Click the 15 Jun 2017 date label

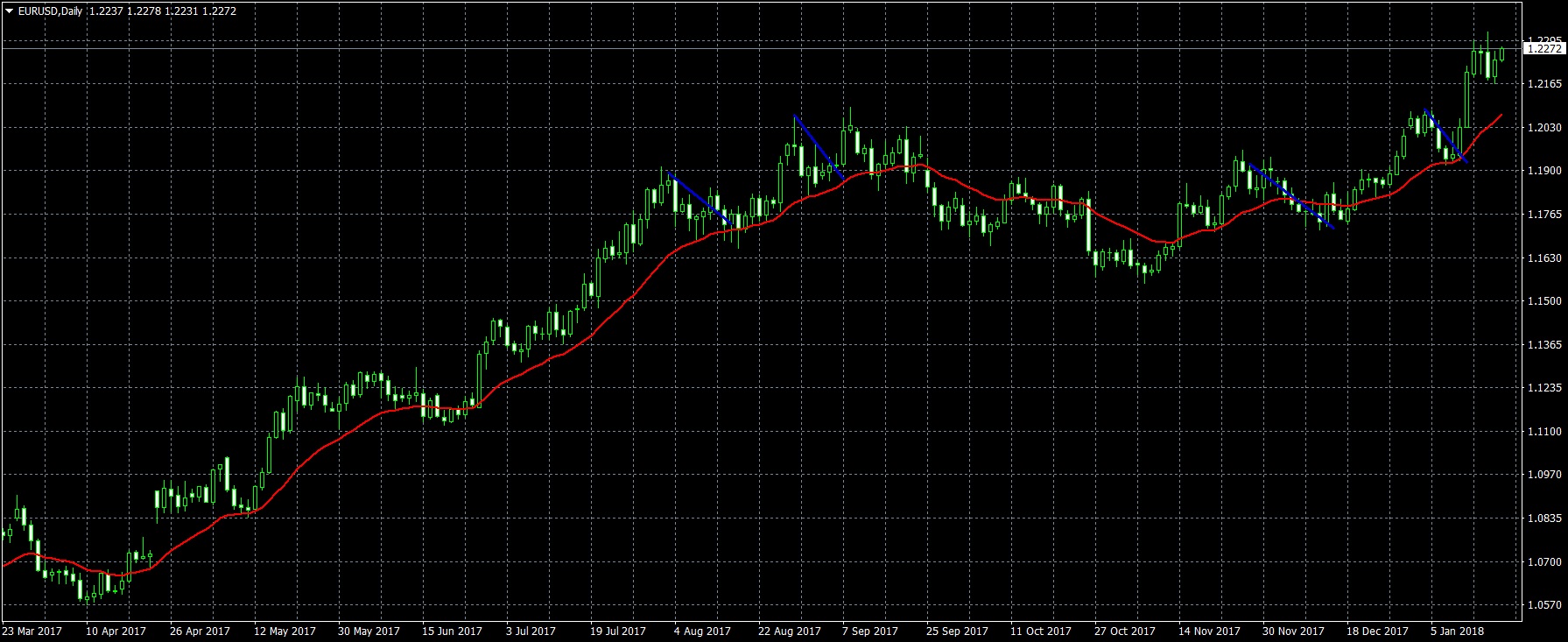[452, 631]
